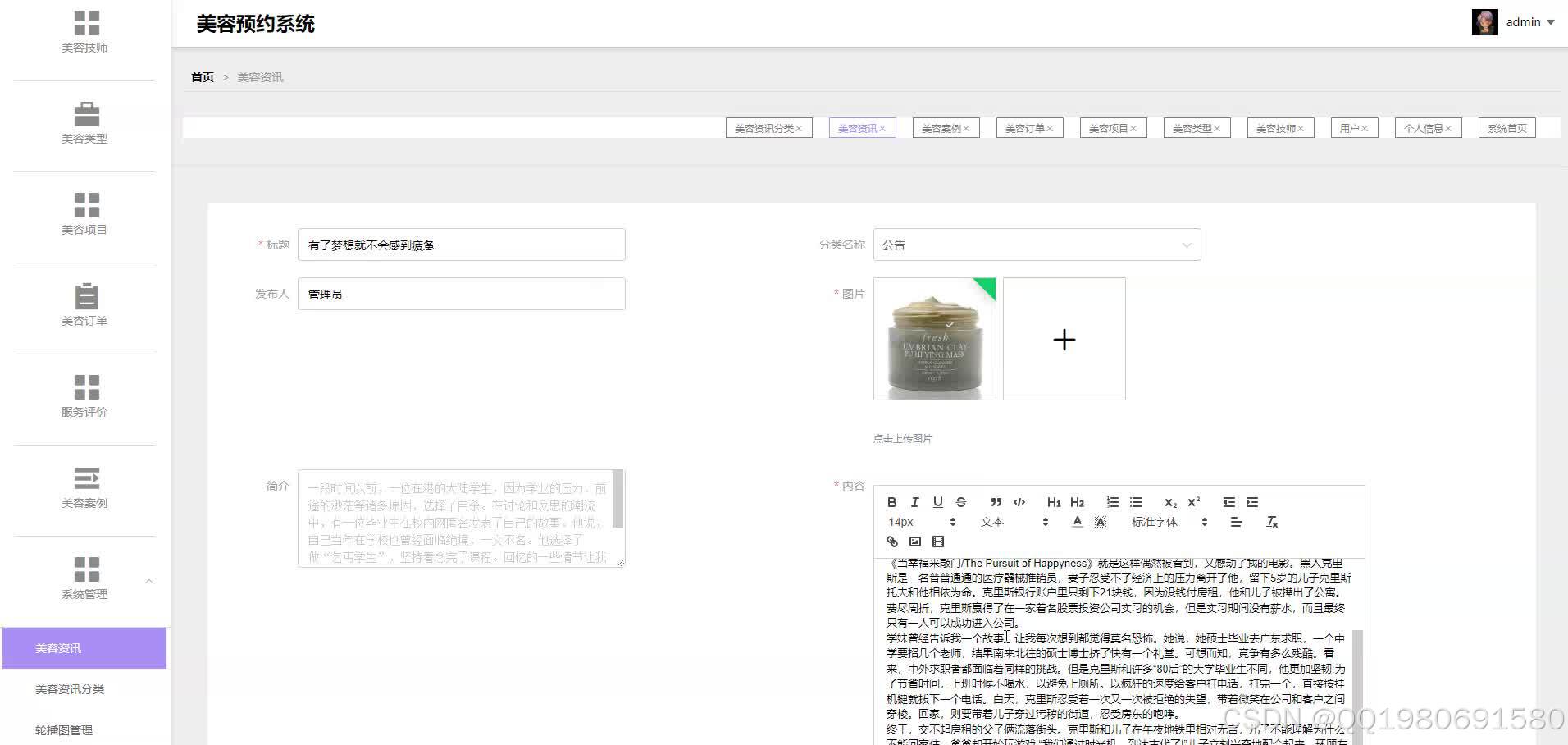Insert an image into the content editor
This screenshot has height=745, width=1568.
coord(916,542)
